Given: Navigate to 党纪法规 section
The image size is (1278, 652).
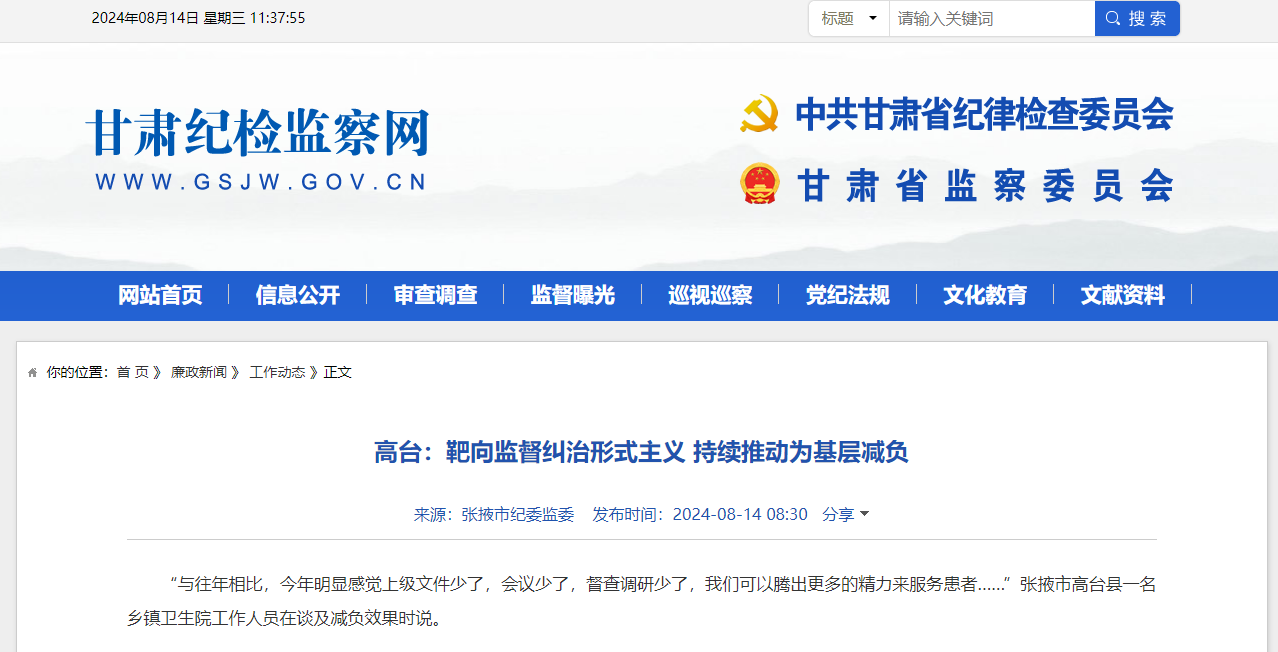Looking at the screenshot, I should pyautogui.click(x=847, y=295).
